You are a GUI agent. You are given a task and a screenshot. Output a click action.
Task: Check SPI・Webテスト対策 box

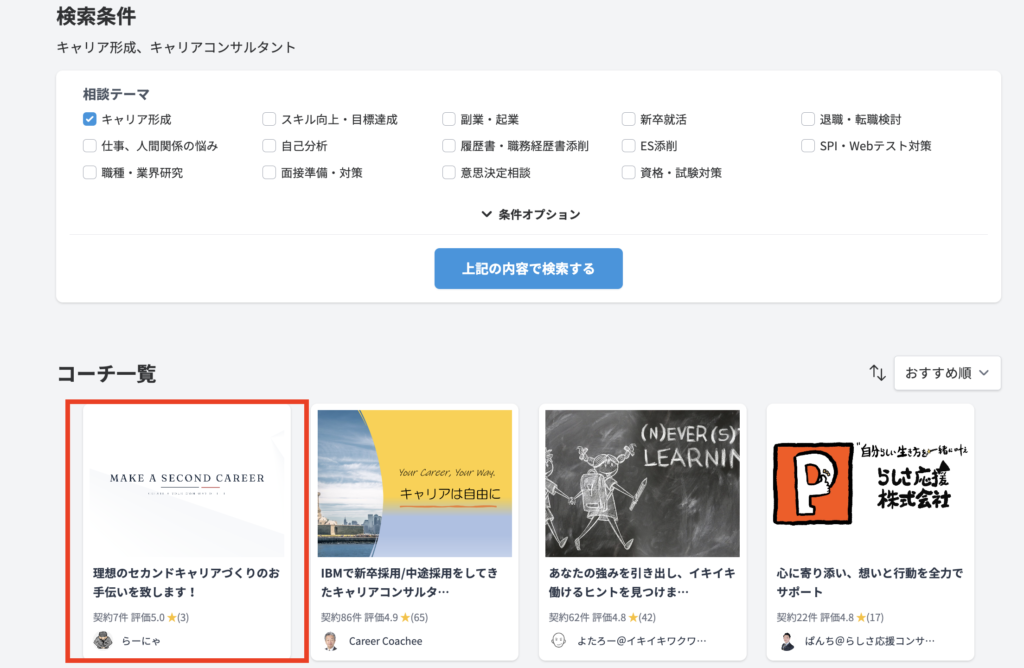pos(808,146)
